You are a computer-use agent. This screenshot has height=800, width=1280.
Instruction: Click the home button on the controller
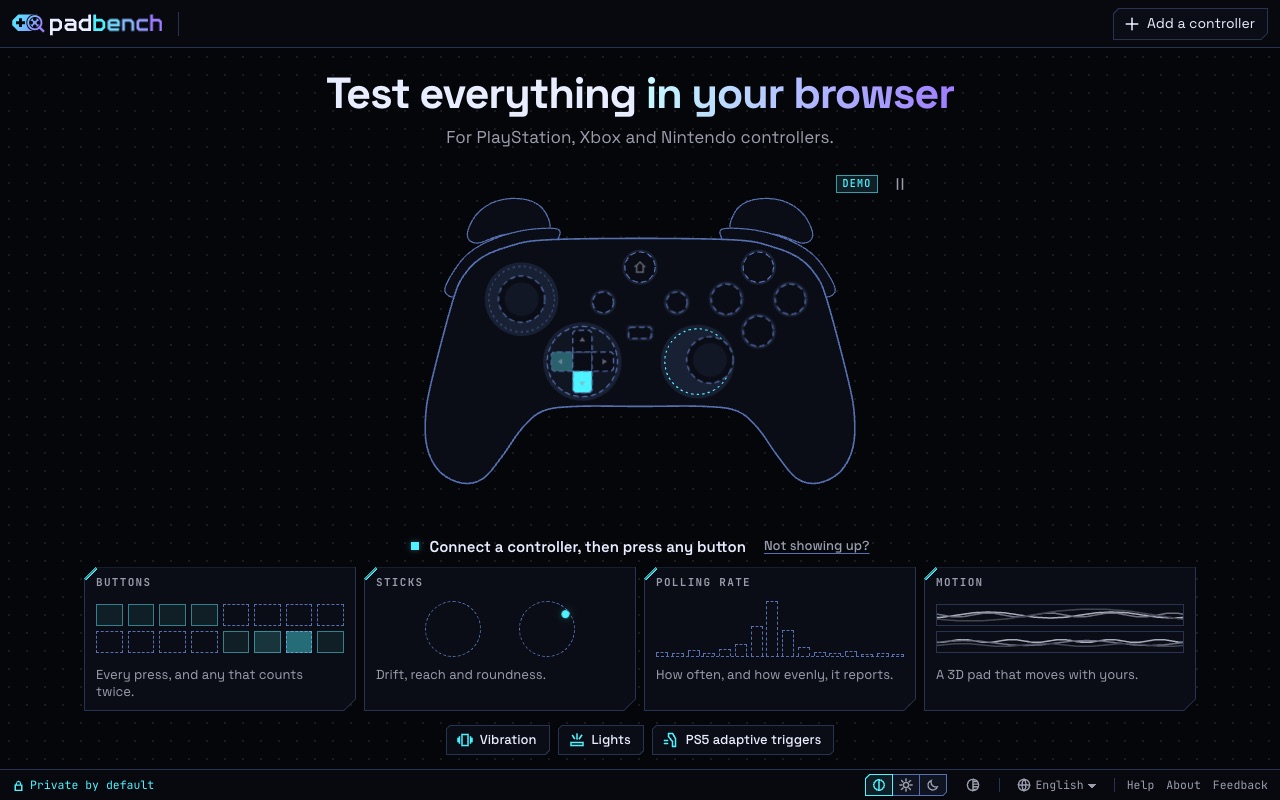[x=640, y=267]
